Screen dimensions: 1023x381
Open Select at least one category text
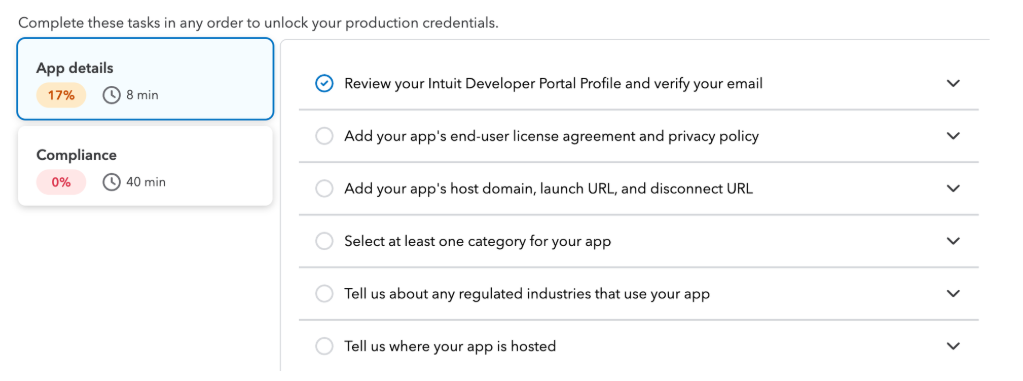478,241
